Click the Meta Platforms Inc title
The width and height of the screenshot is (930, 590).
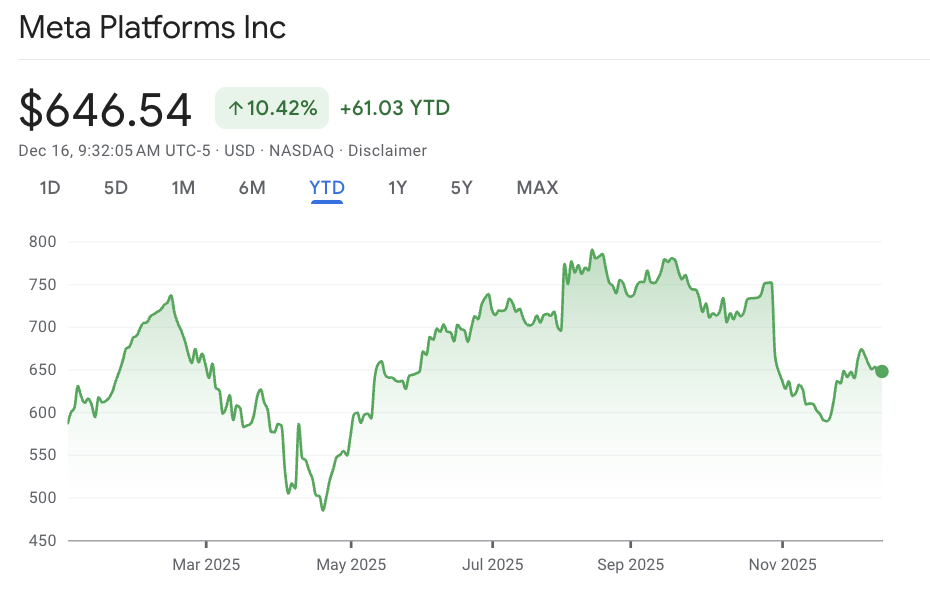pyautogui.click(x=153, y=27)
